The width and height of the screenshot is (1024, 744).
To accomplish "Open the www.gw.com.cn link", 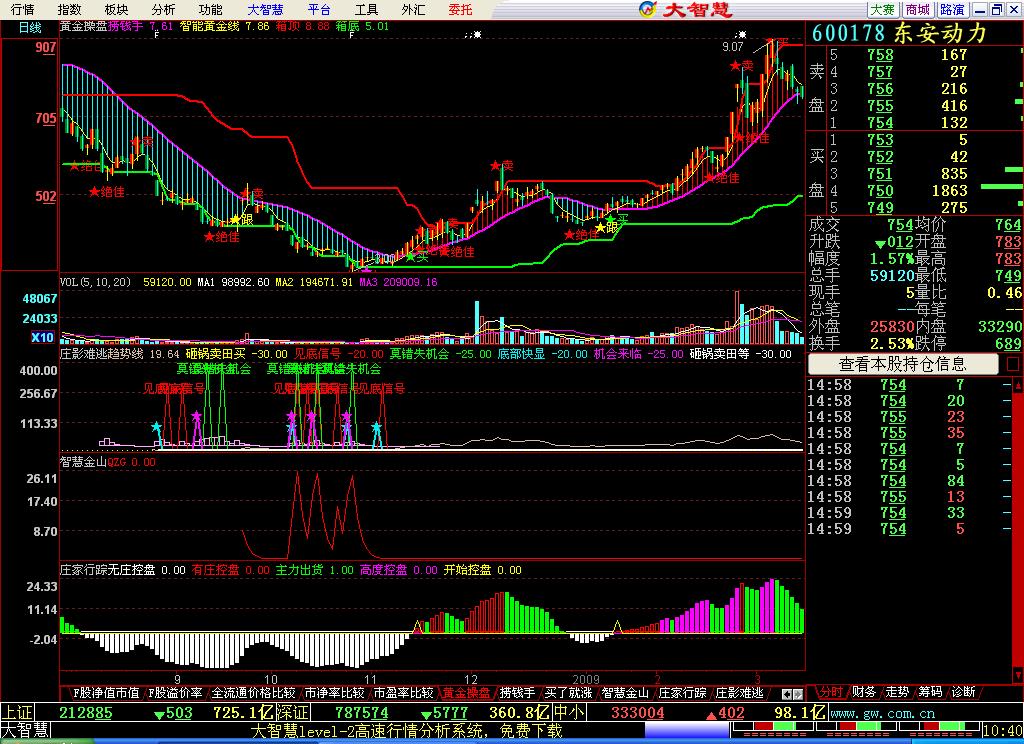I will coord(882,713).
